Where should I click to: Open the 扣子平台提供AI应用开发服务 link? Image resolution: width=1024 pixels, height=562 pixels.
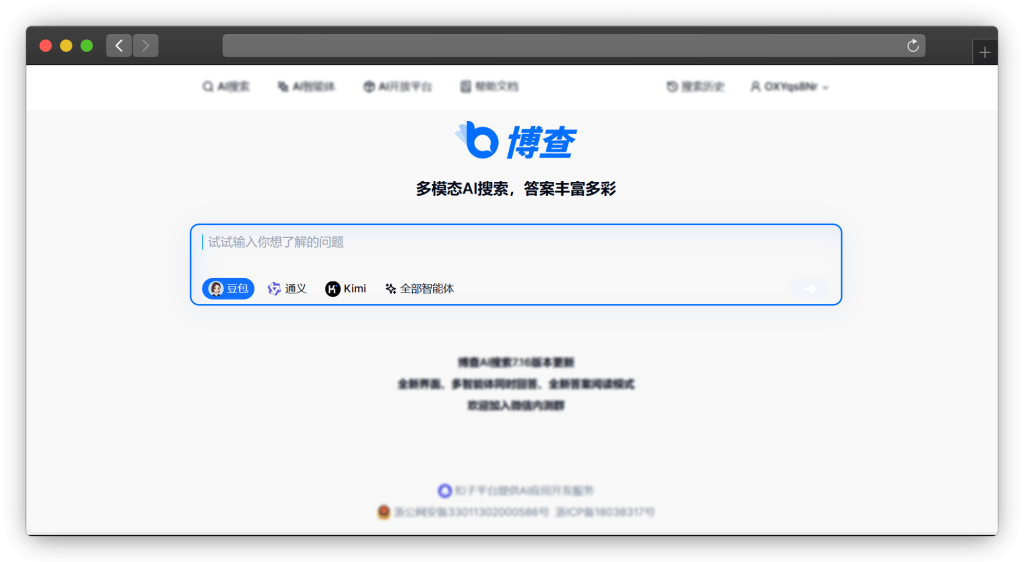(515, 490)
